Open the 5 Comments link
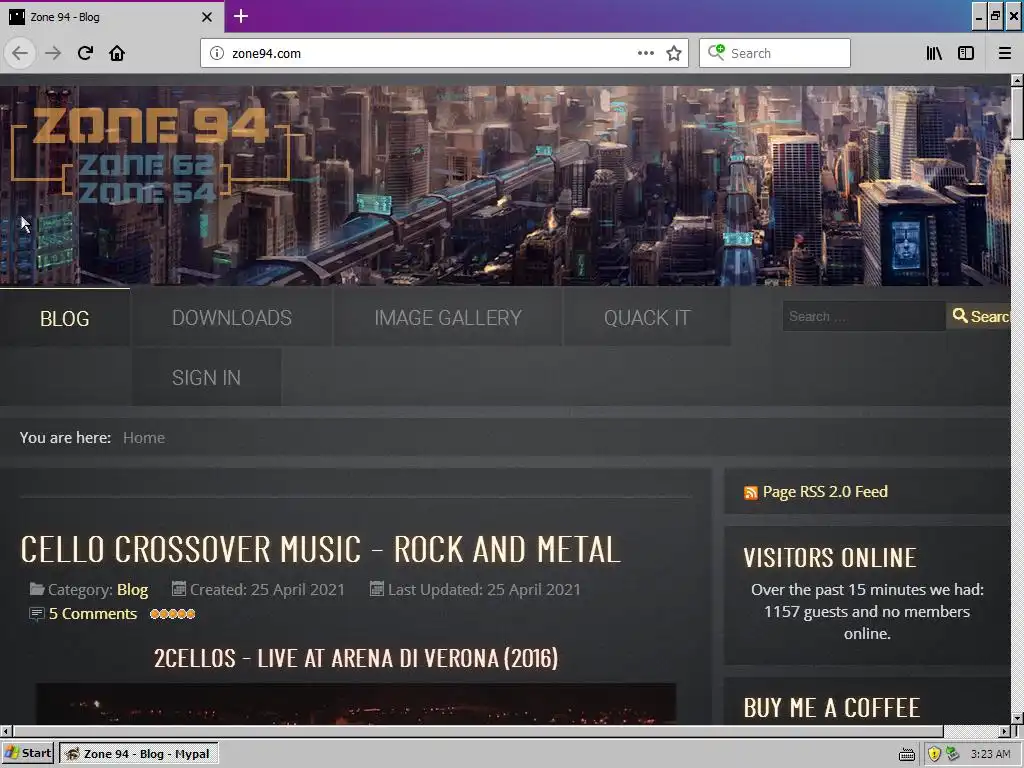This screenshot has height=768, width=1024. (93, 614)
